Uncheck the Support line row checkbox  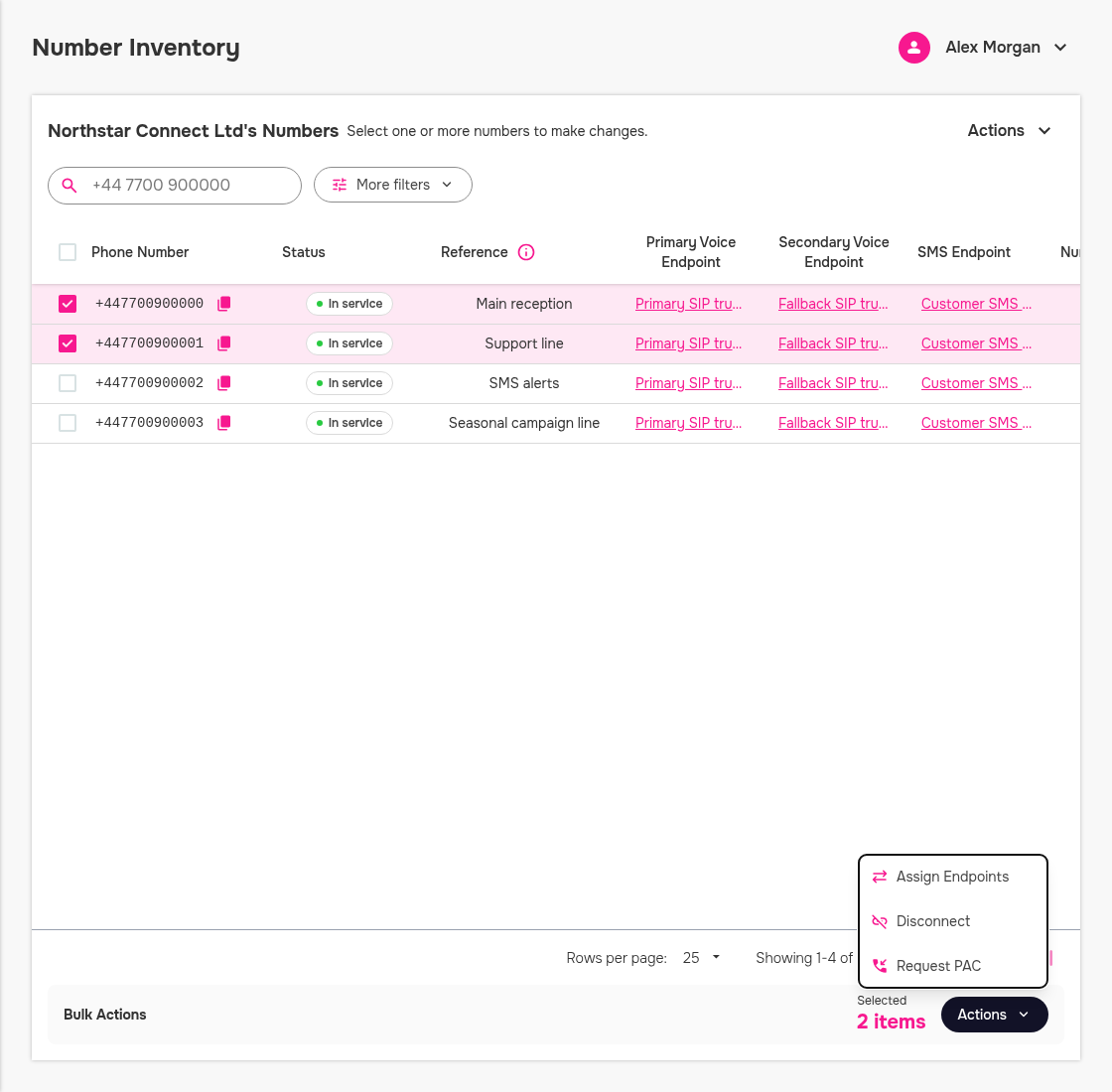(x=68, y=343)
